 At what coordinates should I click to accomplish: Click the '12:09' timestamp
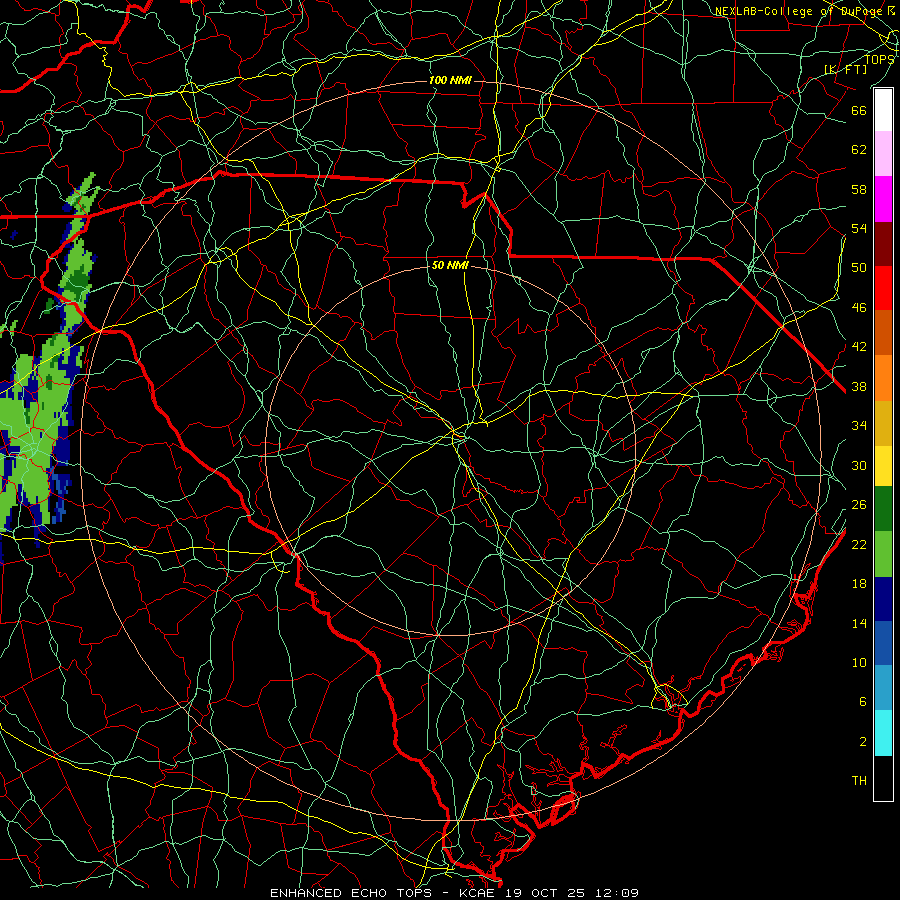616,893
